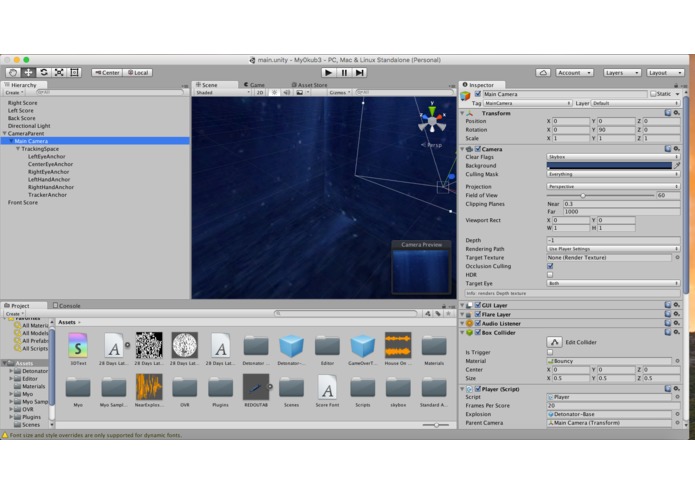Open the Rendering Path dropdown
This screenshot has height=494, width=695.
(613, 249)
